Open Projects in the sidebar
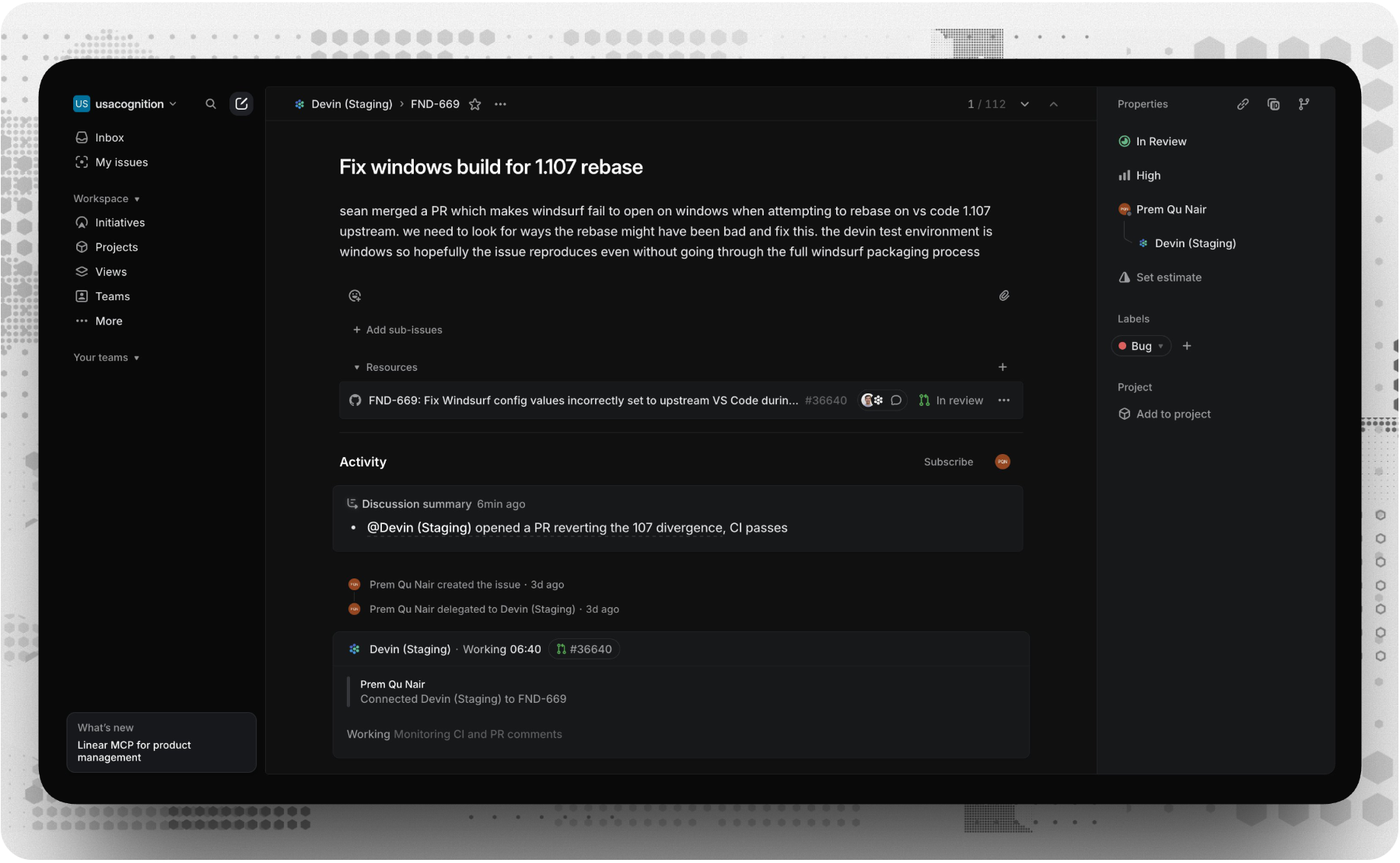Image resolution: width=1400 pixels, height=863 pixels. tap(116, 247)
